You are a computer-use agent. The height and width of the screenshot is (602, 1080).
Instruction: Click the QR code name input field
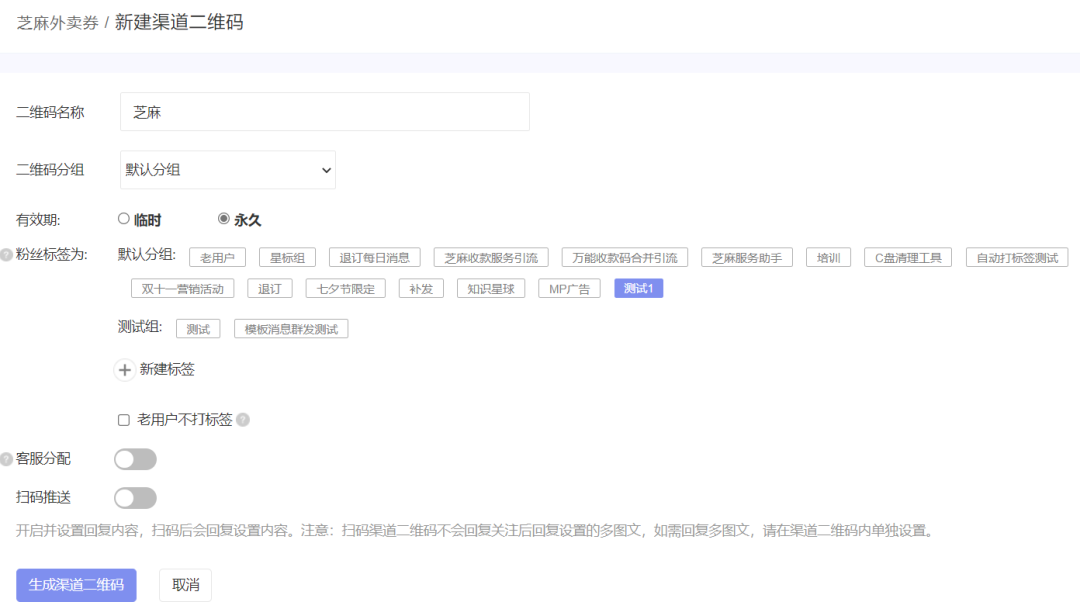pos(324,111)
